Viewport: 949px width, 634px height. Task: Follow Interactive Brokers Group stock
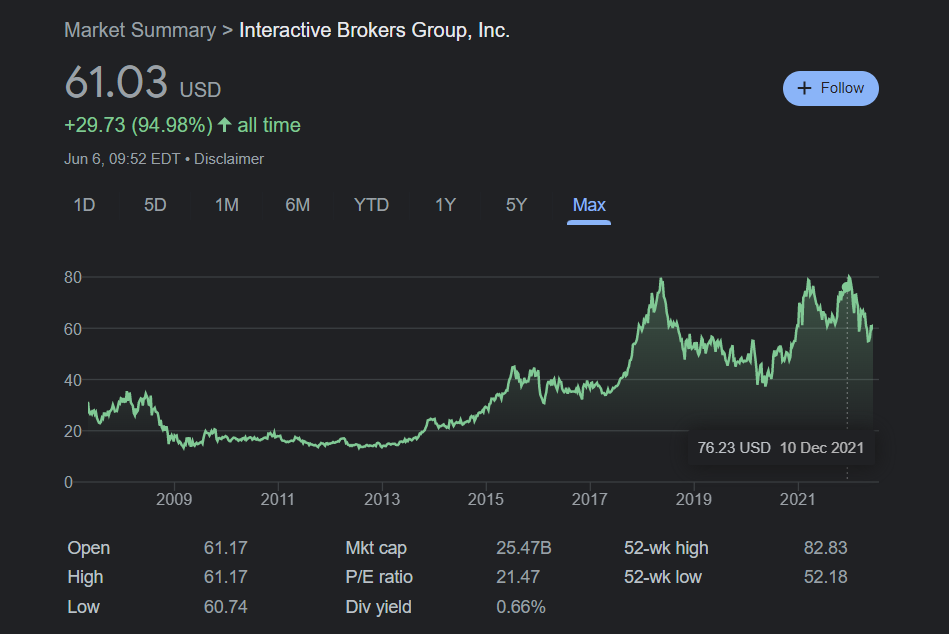click(830, 88)
